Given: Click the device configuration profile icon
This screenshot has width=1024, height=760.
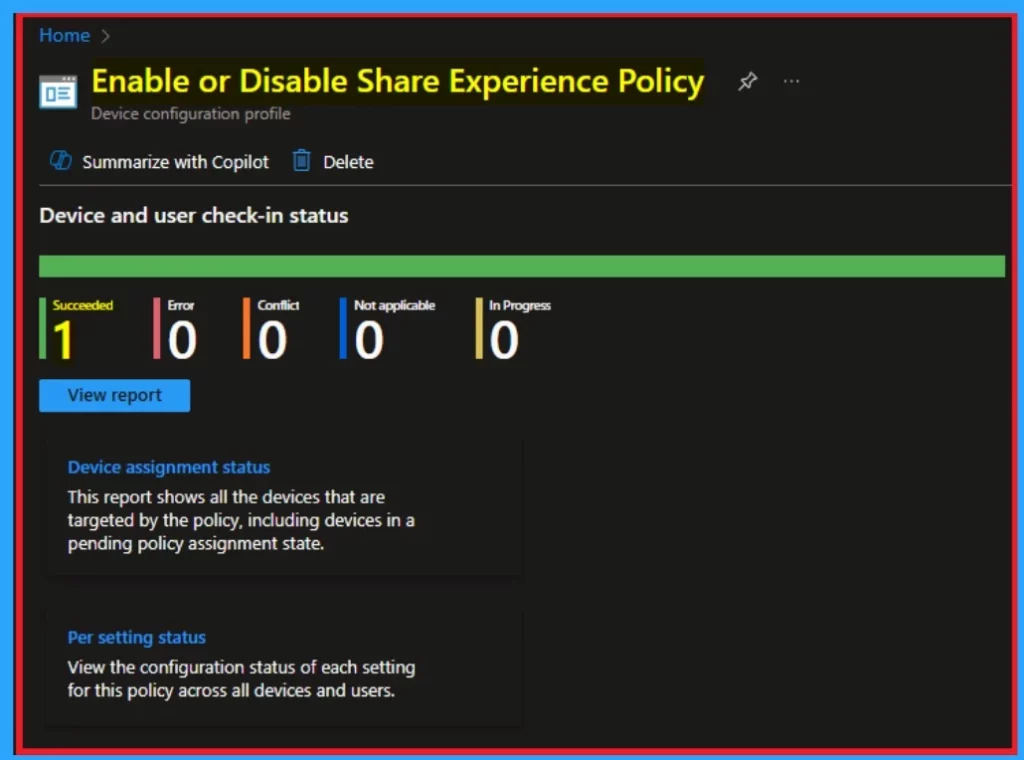Looking at the screenshot, I should (x=58, y=92).
